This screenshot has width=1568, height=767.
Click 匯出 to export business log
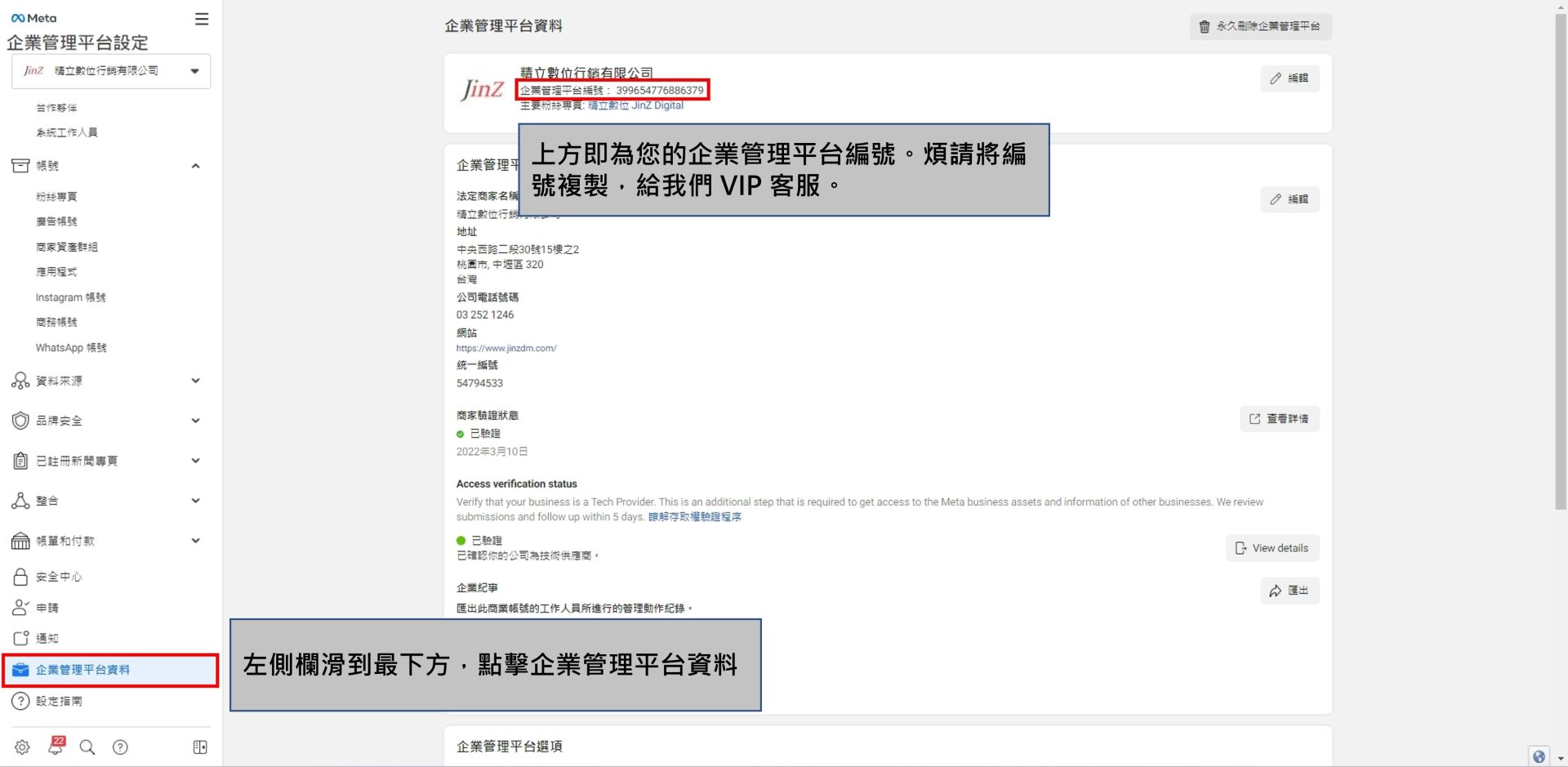coord(1290,591)
